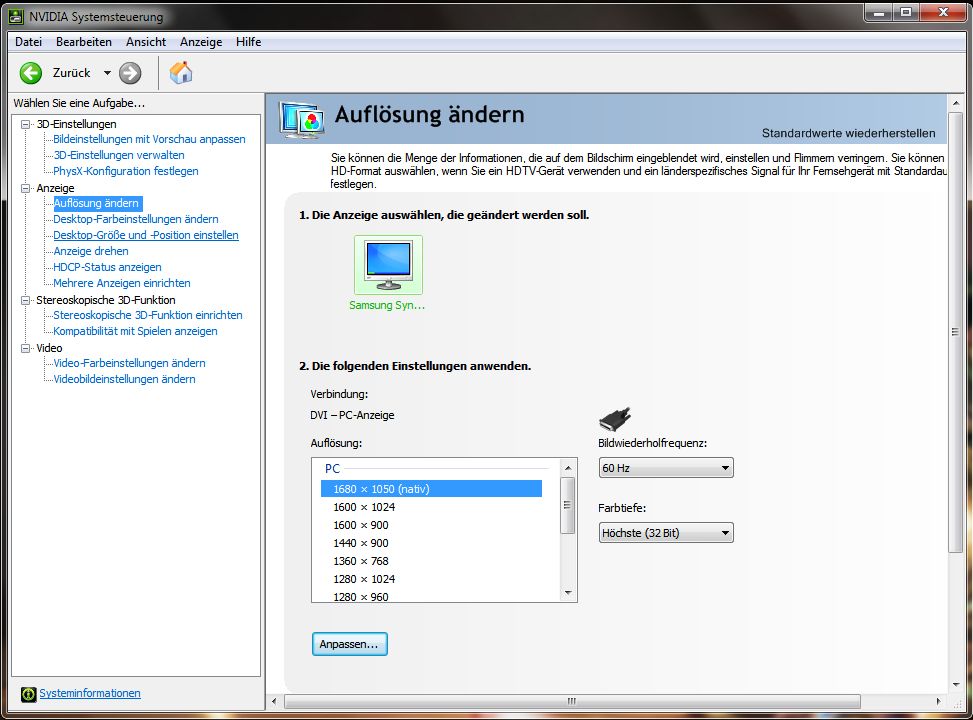Click the Auflösung ändern header icon
Viewport: 973px width, 720px height.
[x=302, y=119]
